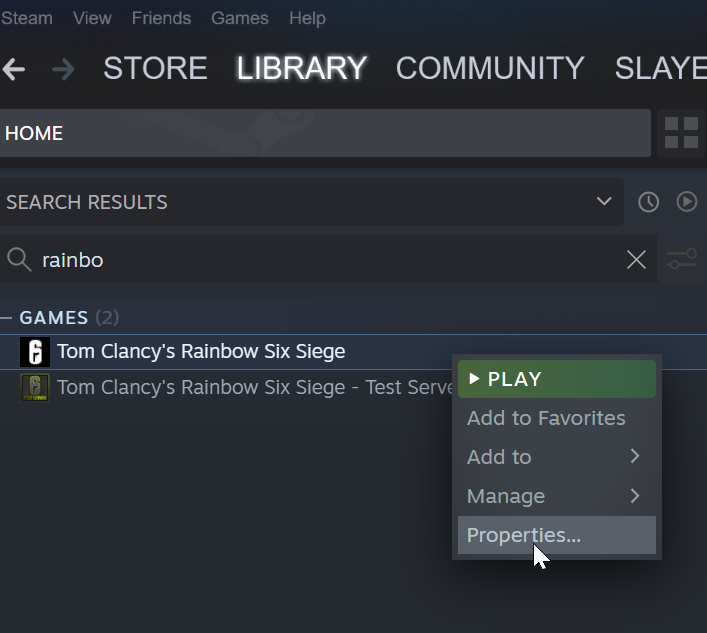Go to the Store tab

pyautogui.click(x=155, y=68)
